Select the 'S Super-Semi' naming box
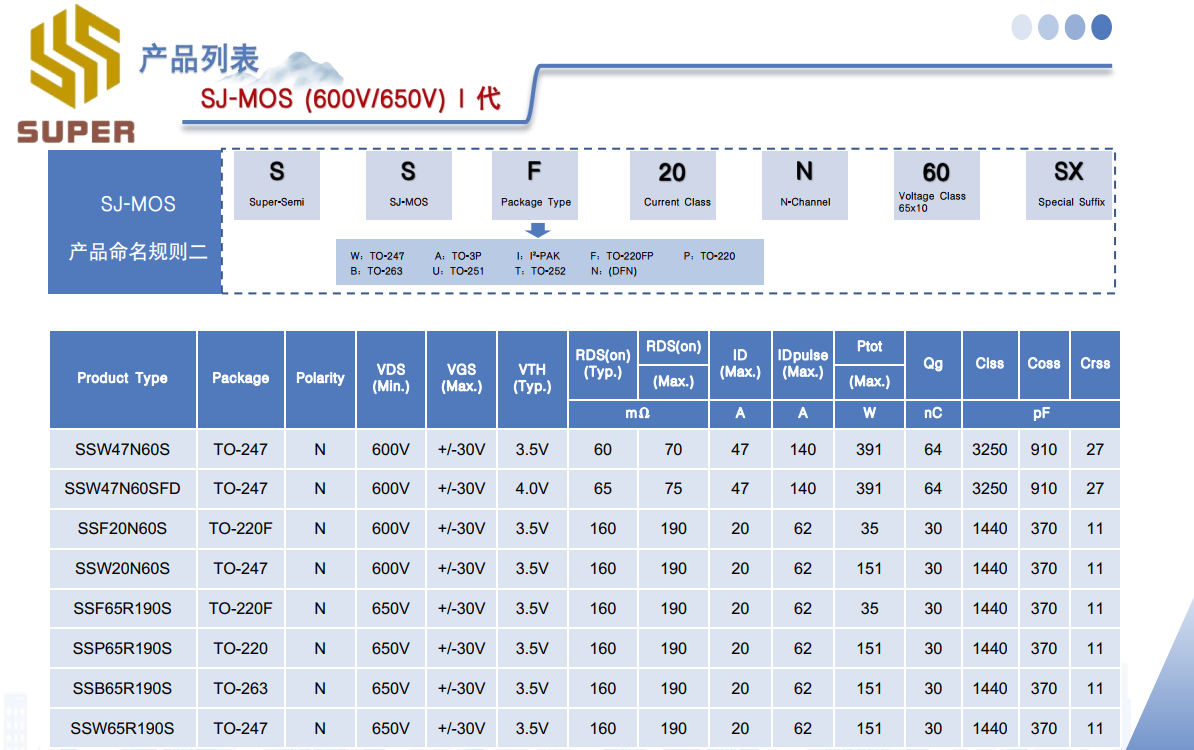 coord(276,185)
